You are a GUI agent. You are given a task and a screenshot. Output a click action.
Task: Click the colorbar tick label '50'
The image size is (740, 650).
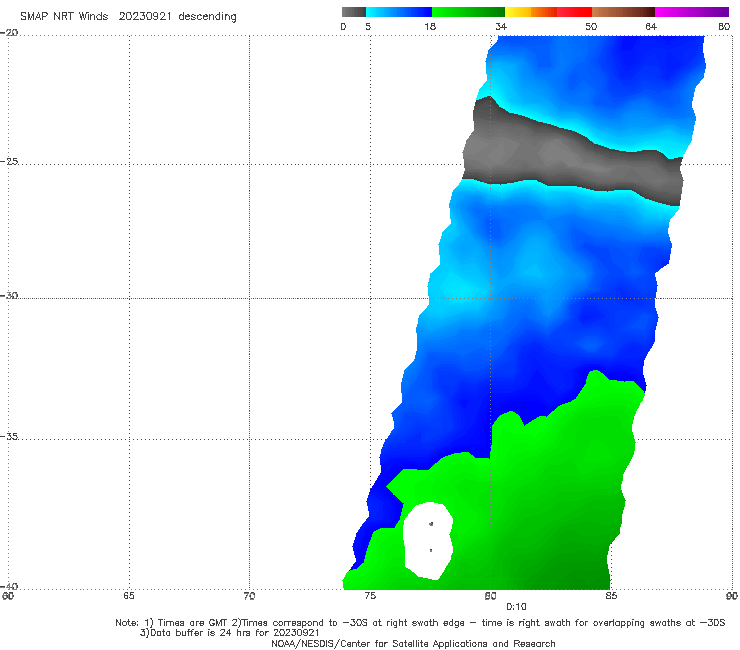tap(591, 26)
